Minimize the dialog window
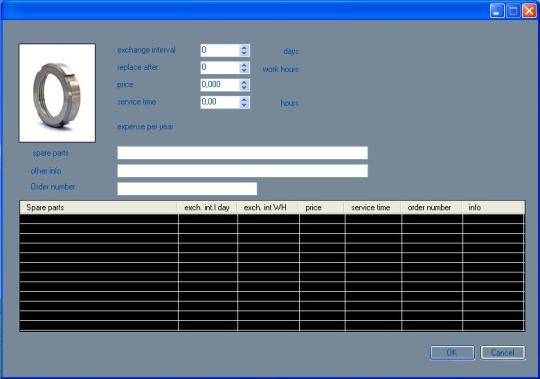Viewport: 540px width, 379px height. click(497, 11)
